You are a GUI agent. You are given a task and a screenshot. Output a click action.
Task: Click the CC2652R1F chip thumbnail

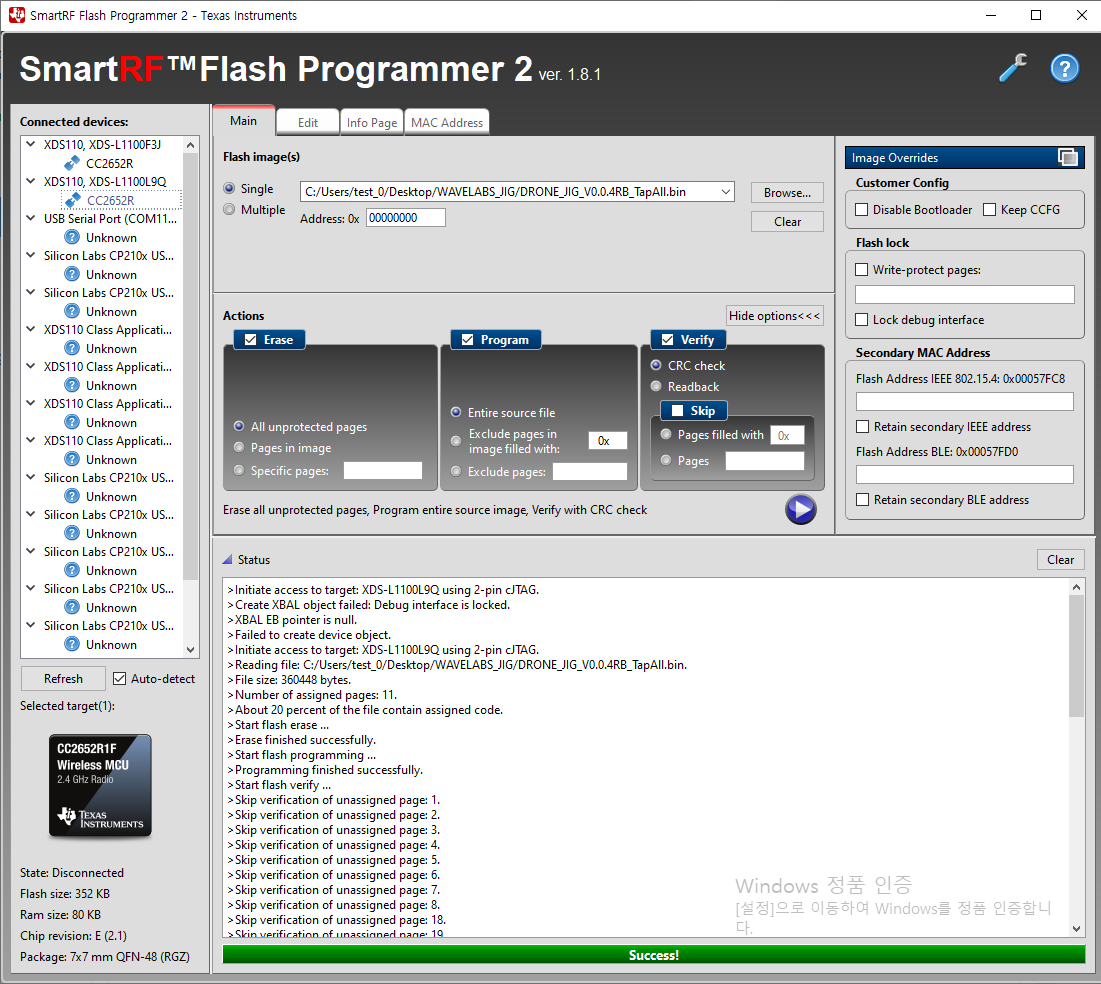click(100, 785)
